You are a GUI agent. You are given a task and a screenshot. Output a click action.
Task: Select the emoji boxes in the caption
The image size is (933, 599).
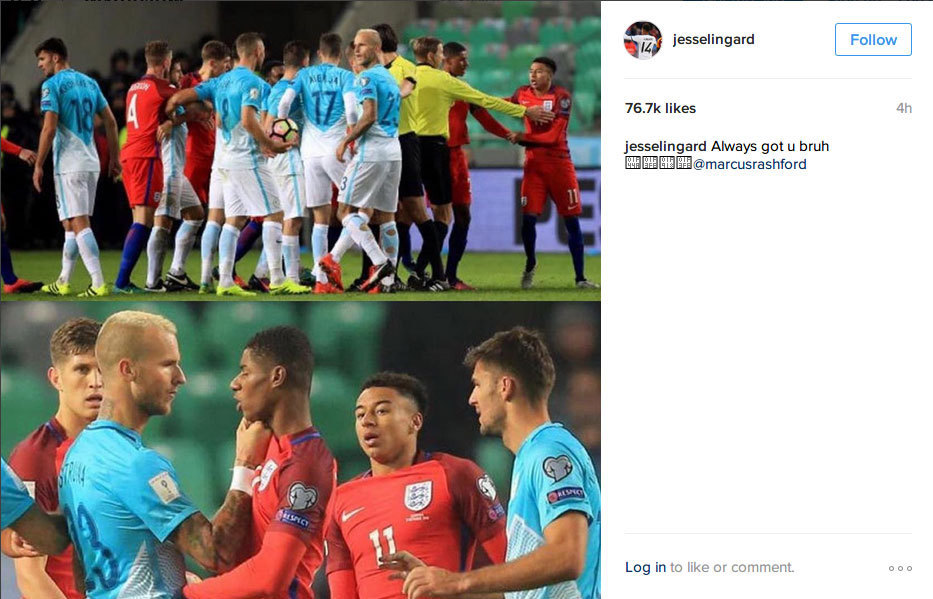click(658, 164)
